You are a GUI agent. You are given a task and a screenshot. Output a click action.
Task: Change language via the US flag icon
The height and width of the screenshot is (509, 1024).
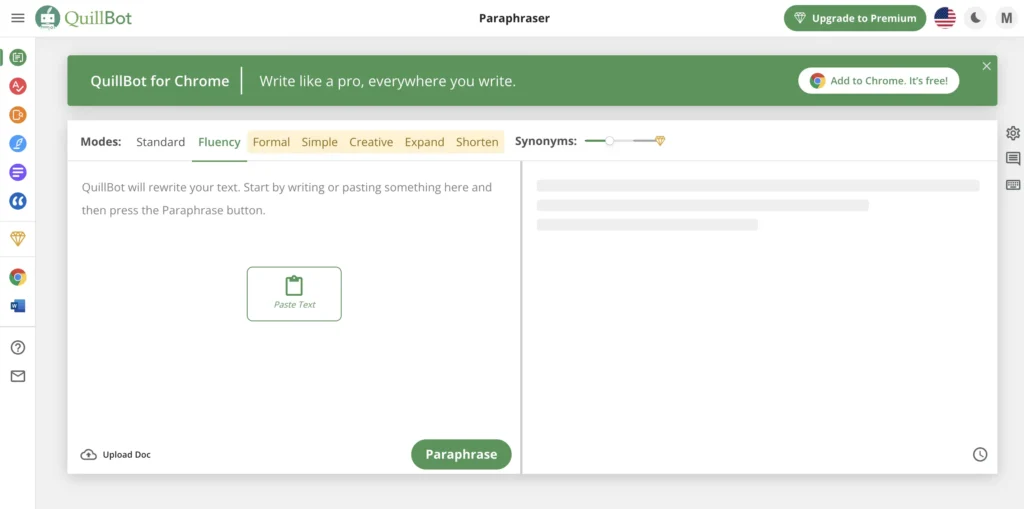click(945, 18)
